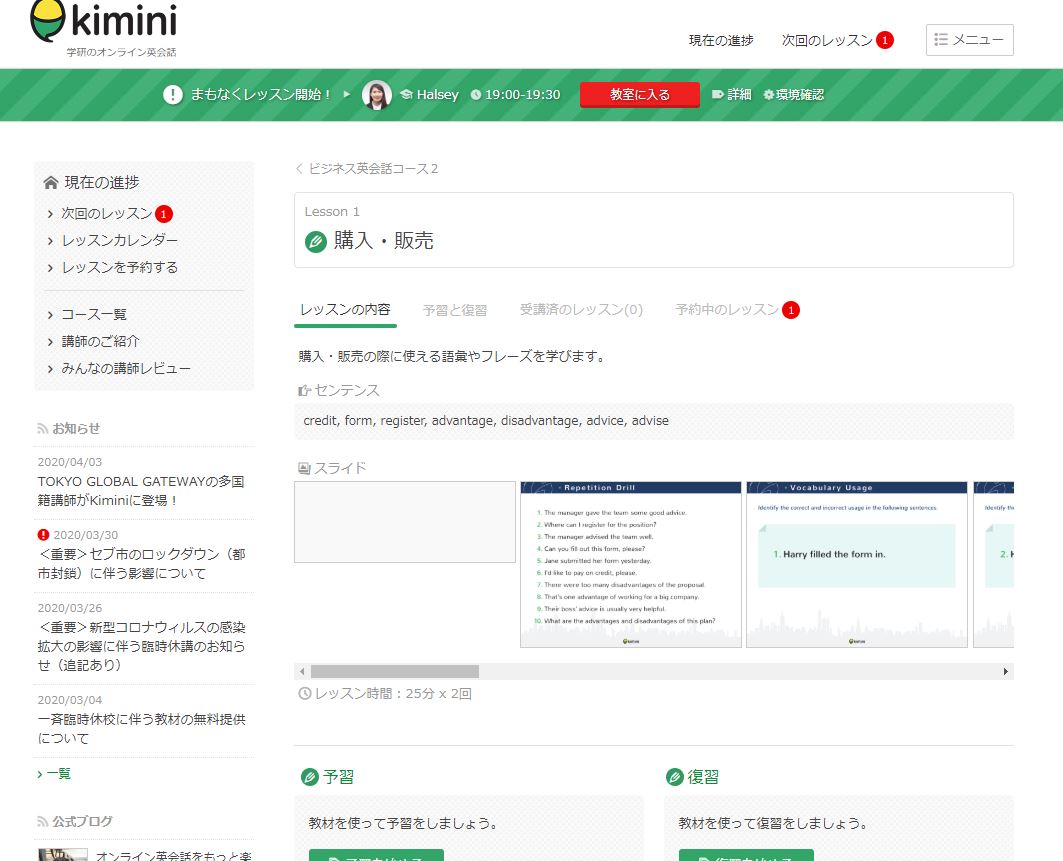Switch to the 予習と復習 tab
Screen dimensions: 1063x861
point(454,310)
